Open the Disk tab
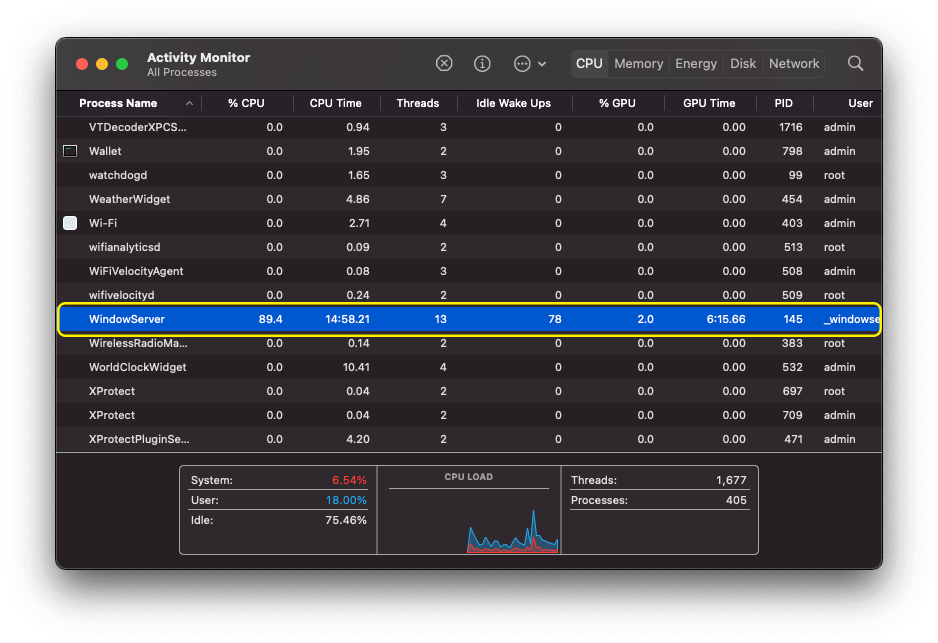938x643 pixels. (x=743, y=63)
